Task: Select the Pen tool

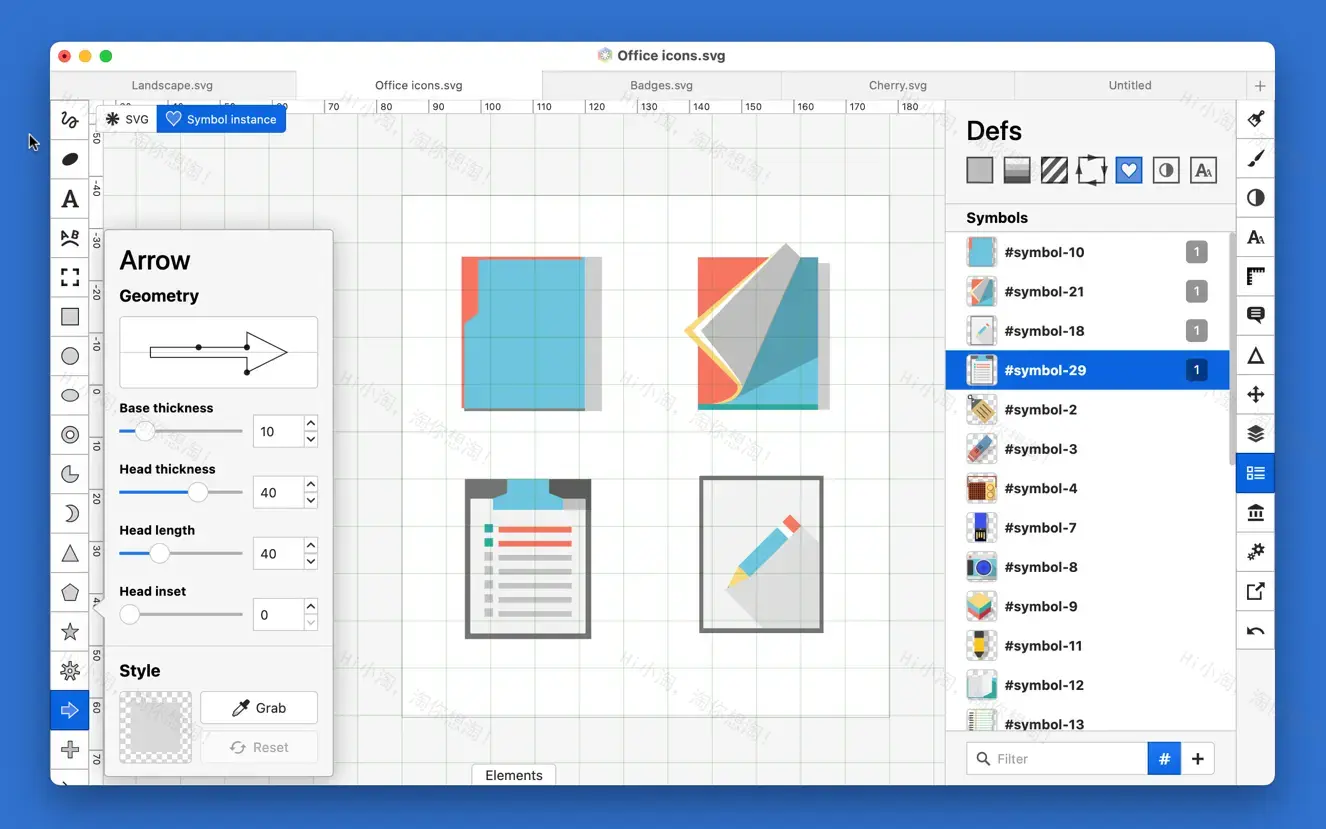Action: click(70, 120)
